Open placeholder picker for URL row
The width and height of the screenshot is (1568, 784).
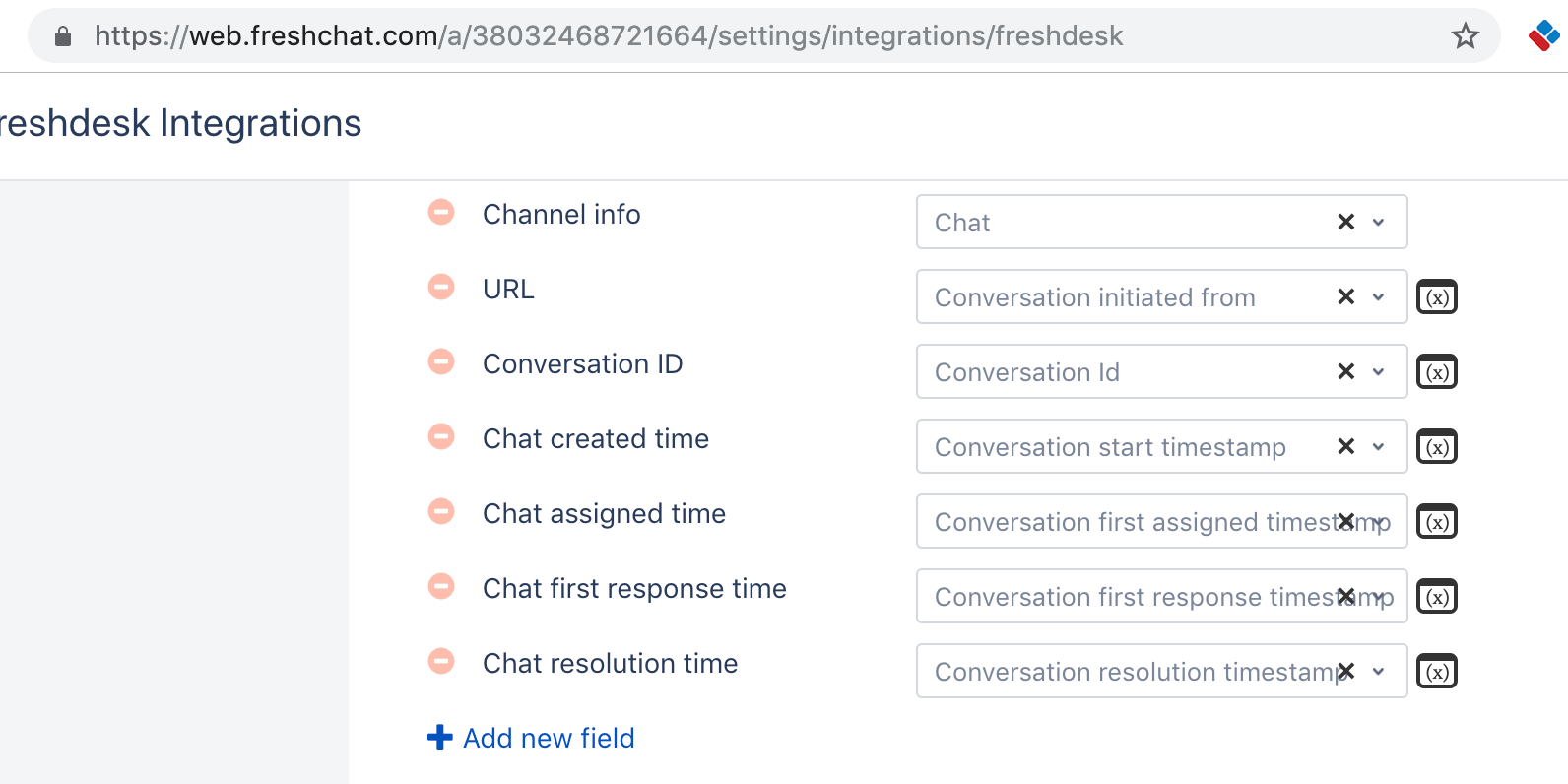pos(1437,297)
